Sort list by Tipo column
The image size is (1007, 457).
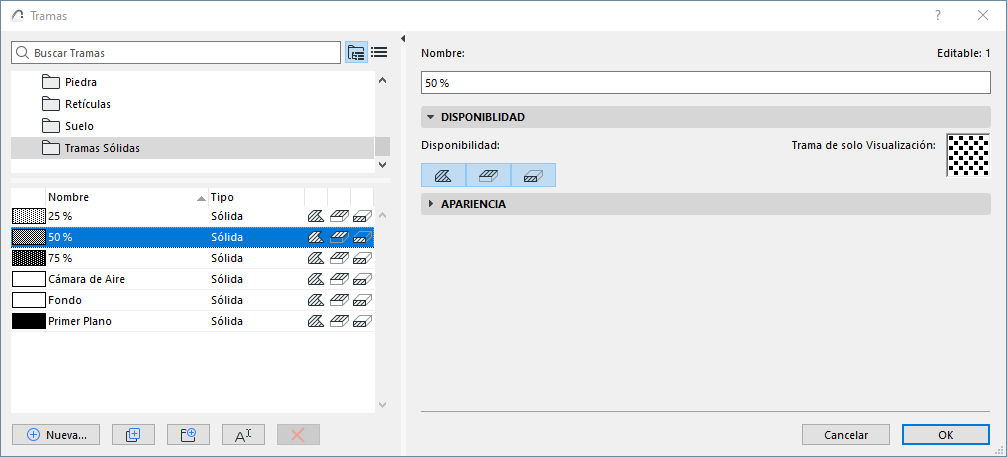pyautogui.click(x=257, y=197)
